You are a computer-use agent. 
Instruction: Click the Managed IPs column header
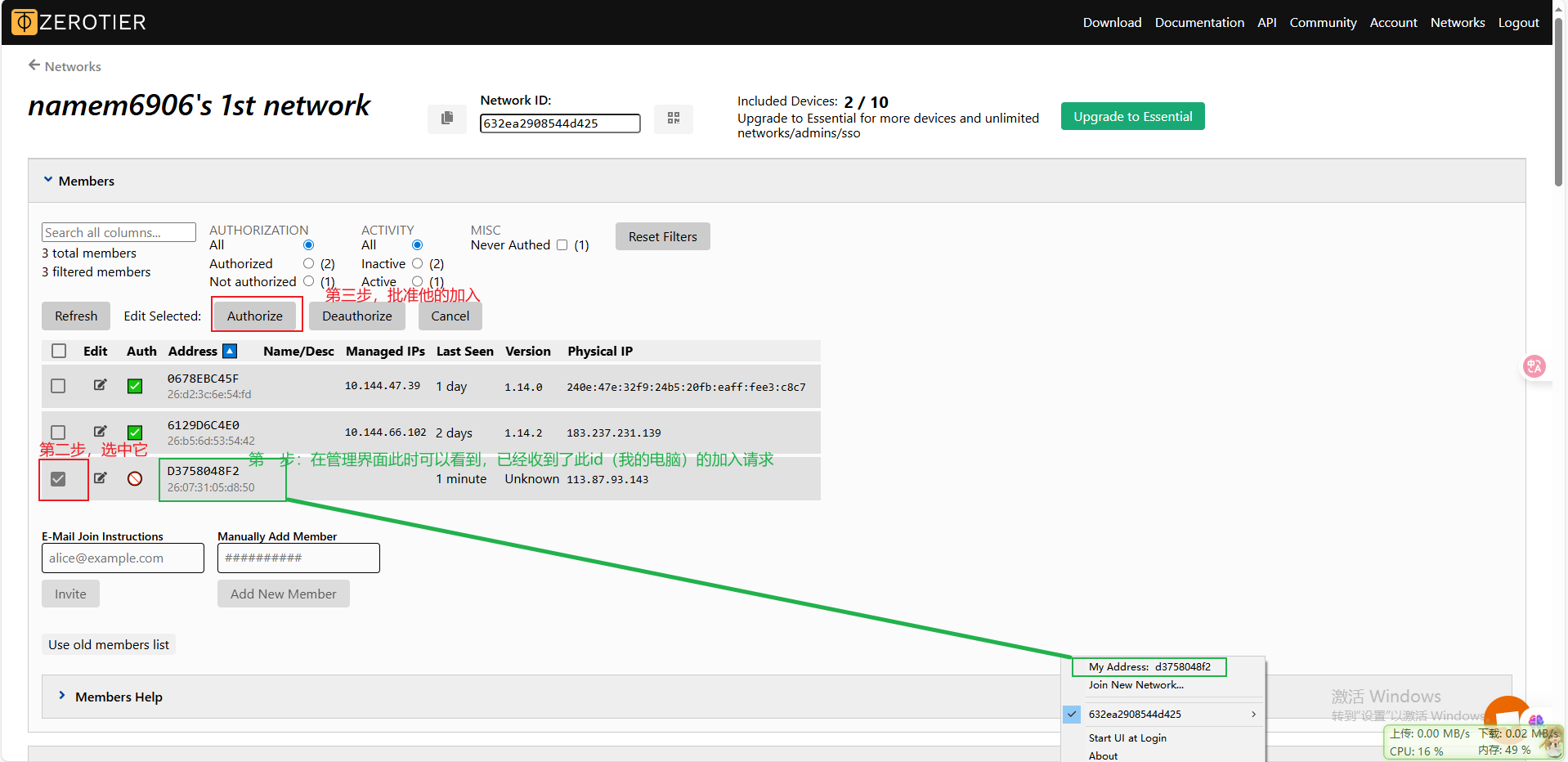point(385,351)
